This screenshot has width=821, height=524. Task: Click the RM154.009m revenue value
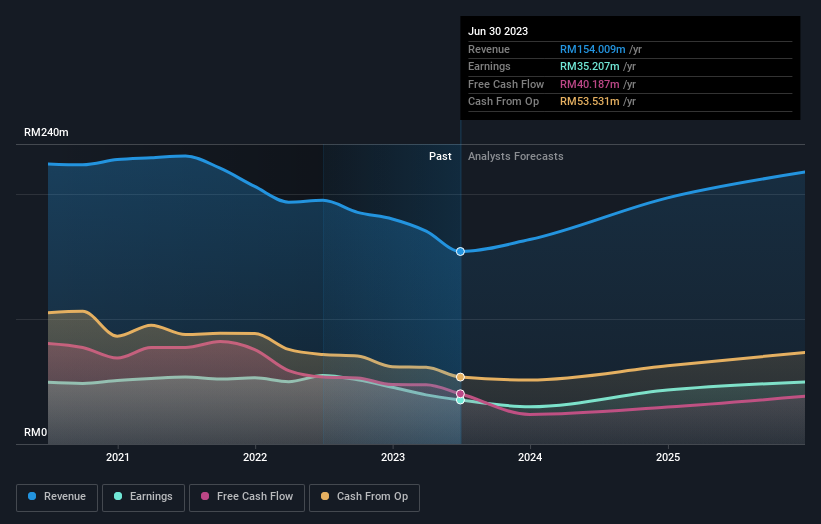click(593, 49)
